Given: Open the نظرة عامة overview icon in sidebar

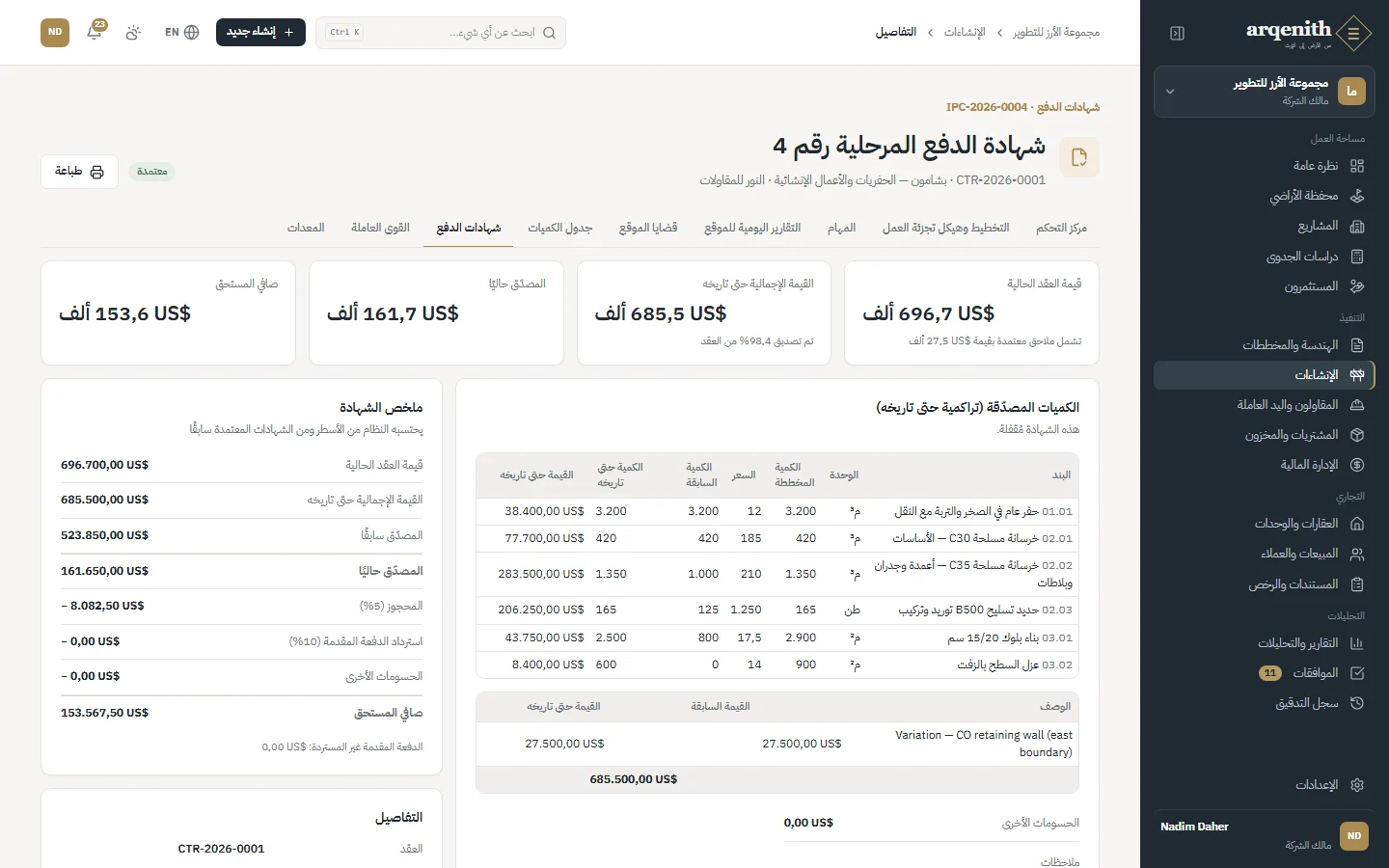Looking at the screenshot, I should (1357, 166).
